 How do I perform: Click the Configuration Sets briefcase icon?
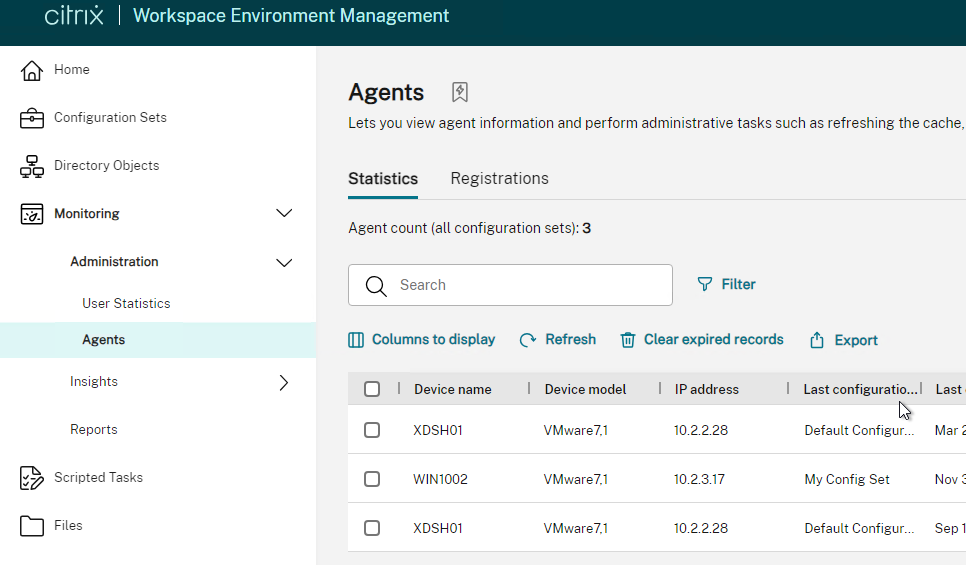(31, 118)
